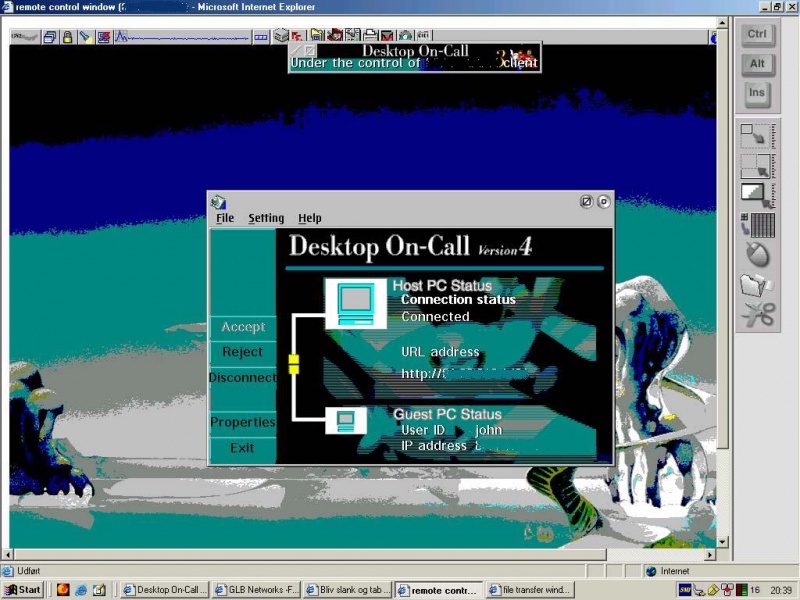Select the full-screen scaling icon in side panel

[x=757, y=195]
